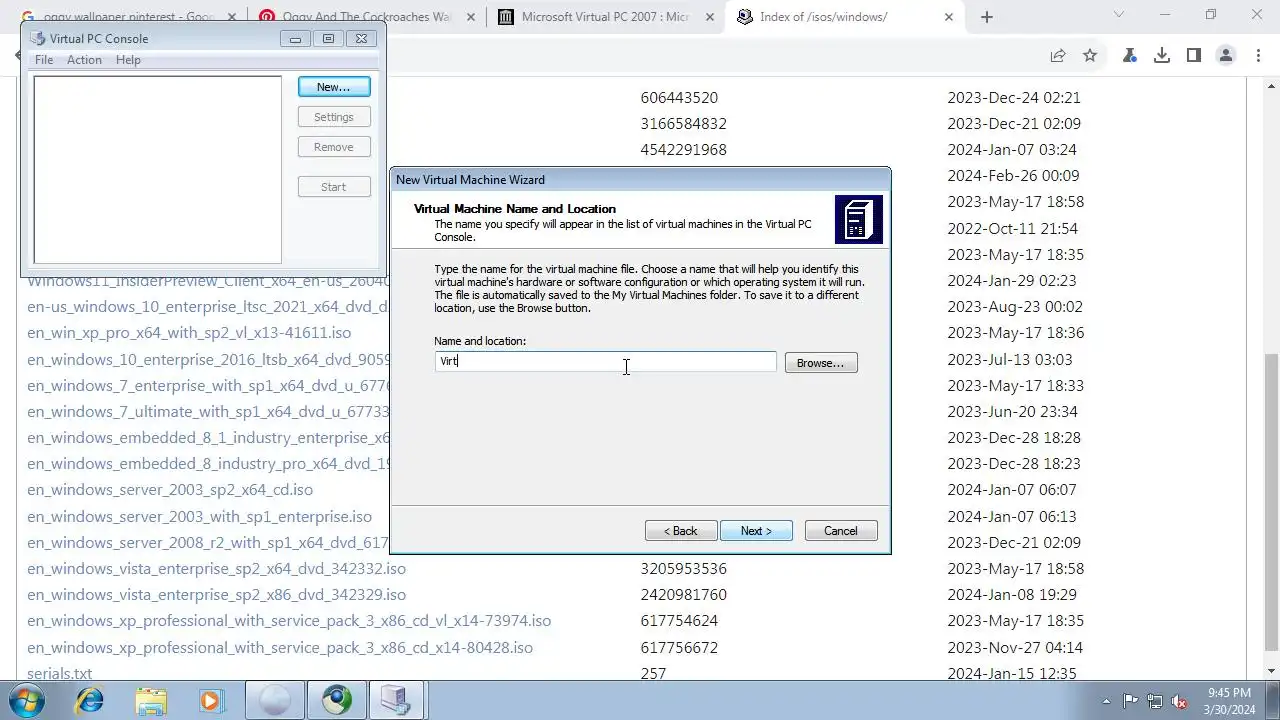Image resolution: width=1280 pixels, height=720 pixels.
Task: Open a new Chrome tab with plus button
Action: [987, 17]
